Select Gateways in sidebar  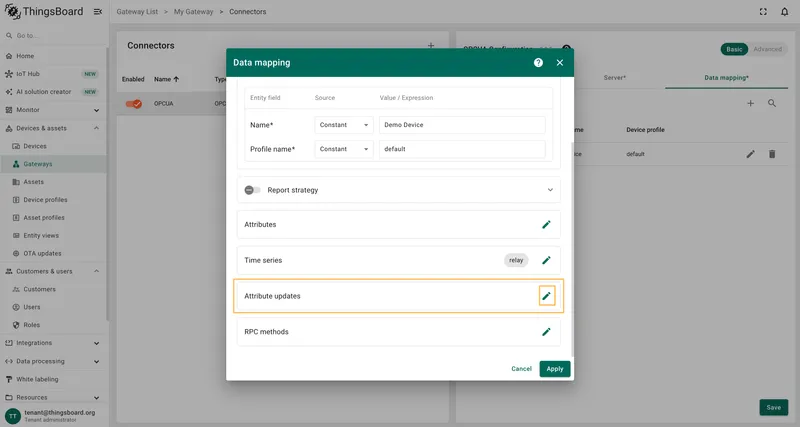point(54,164)
